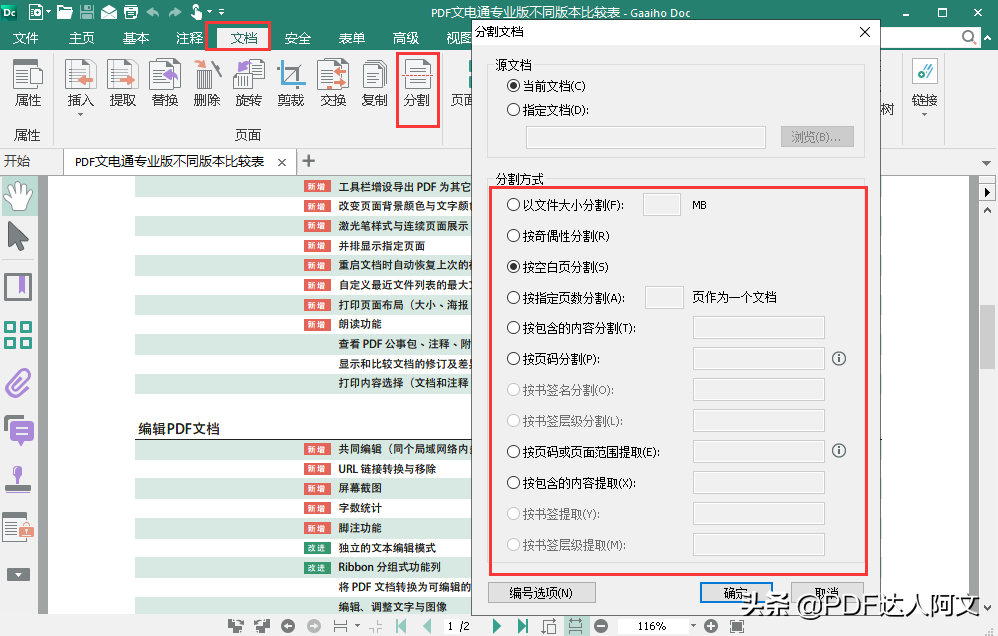Click the Save icon in quick toolbar
The image size is (998, 636).
pyautogui.click(x=87, y=11)
